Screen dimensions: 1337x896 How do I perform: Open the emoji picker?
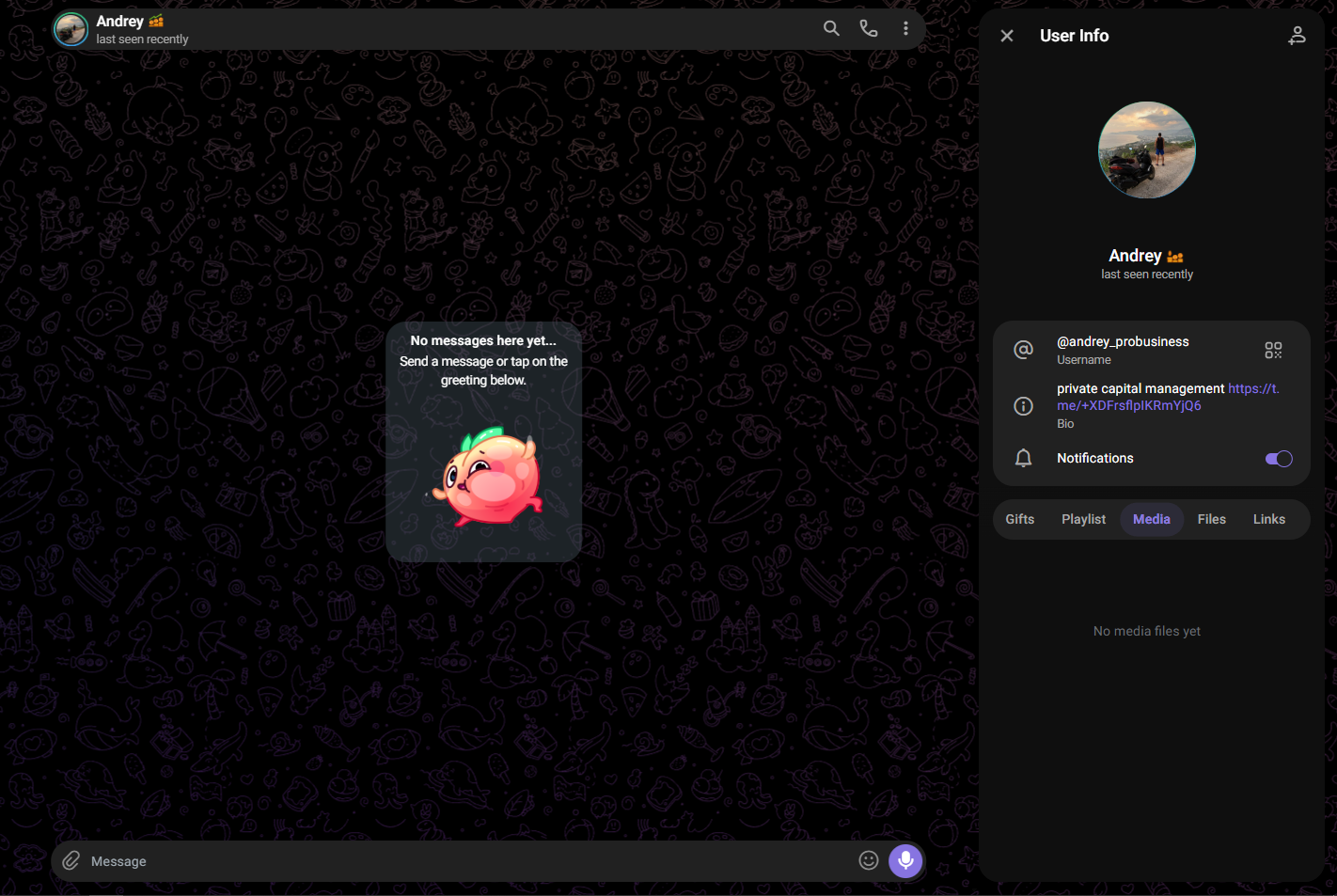pyautogui.click(x=869, y=860)
